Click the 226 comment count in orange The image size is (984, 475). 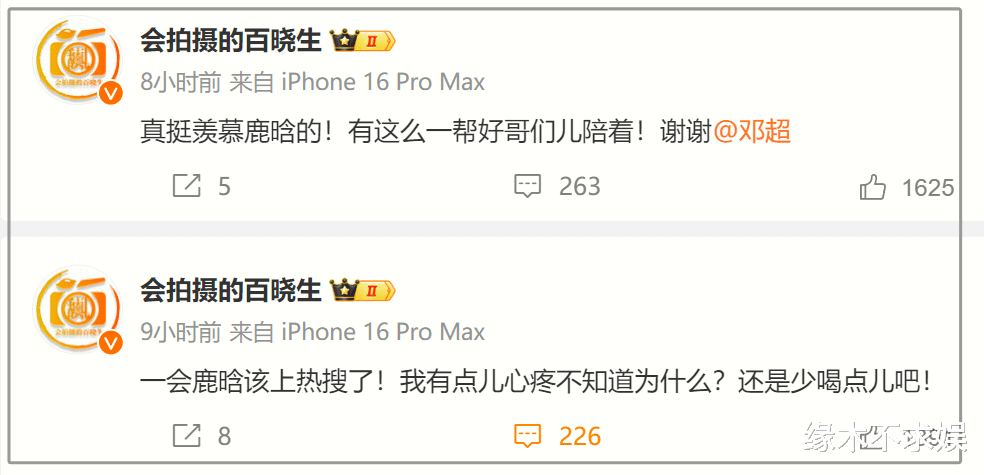click(580, 435)
